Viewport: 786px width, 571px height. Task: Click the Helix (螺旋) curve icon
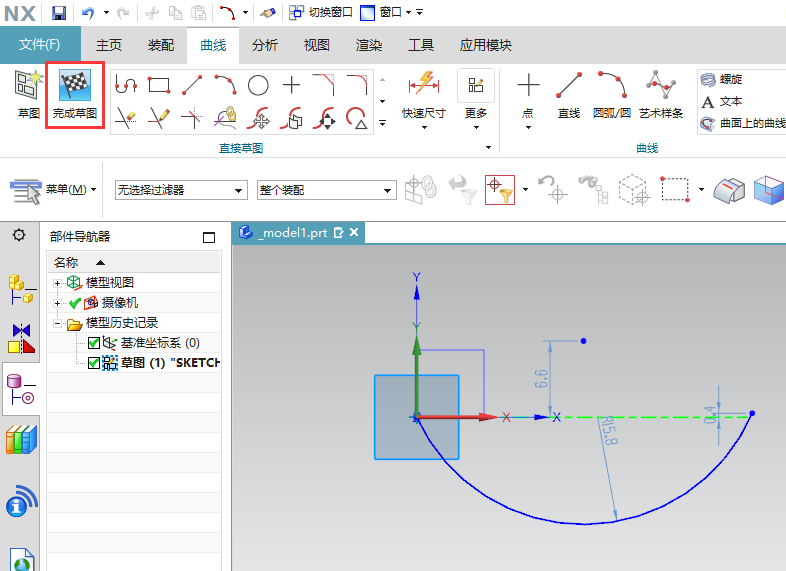(x=708, y=80)
